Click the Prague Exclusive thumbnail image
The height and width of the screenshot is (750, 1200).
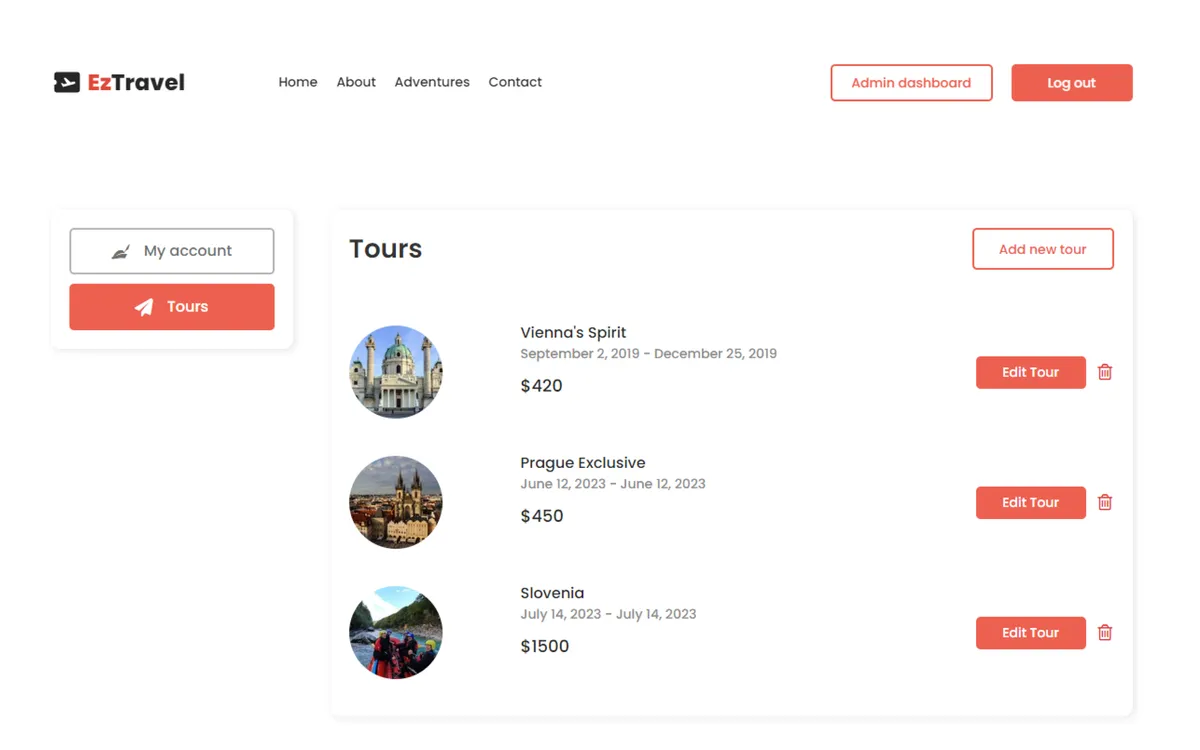(x=396, y=502)
